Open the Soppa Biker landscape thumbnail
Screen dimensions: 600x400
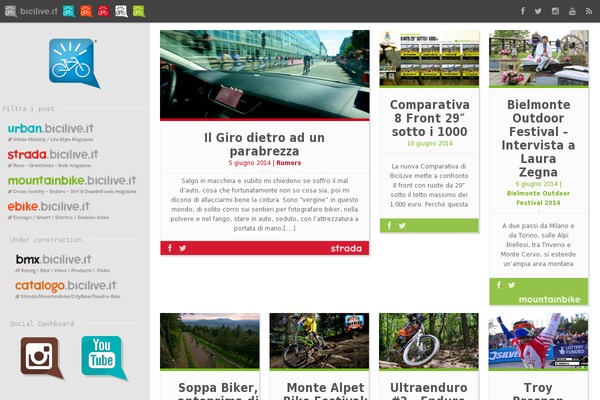click(x=210, y=341)
